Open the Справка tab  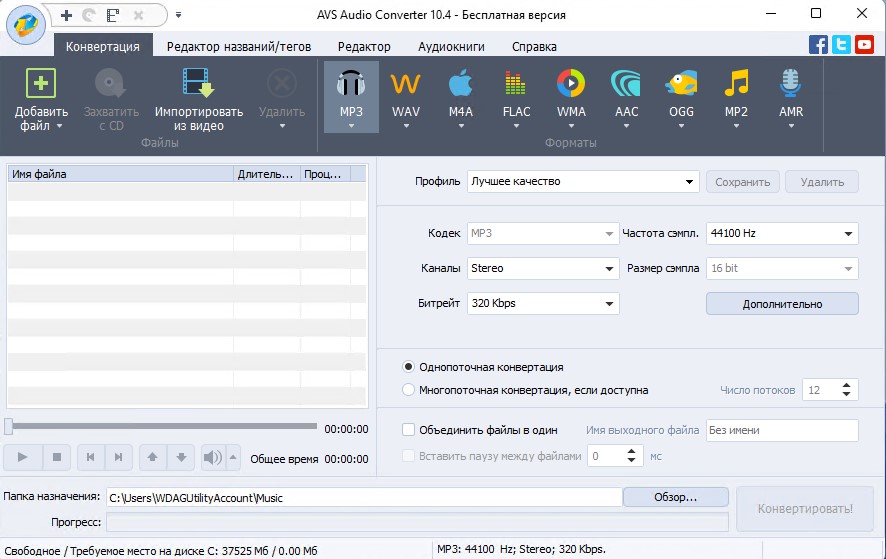[534, 46]
